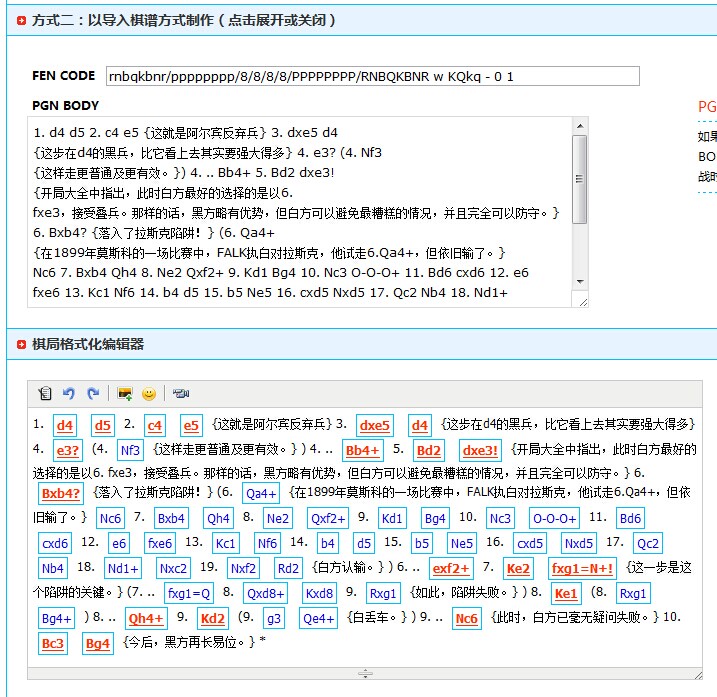Select the Nc3 move button

pos(500,518)
